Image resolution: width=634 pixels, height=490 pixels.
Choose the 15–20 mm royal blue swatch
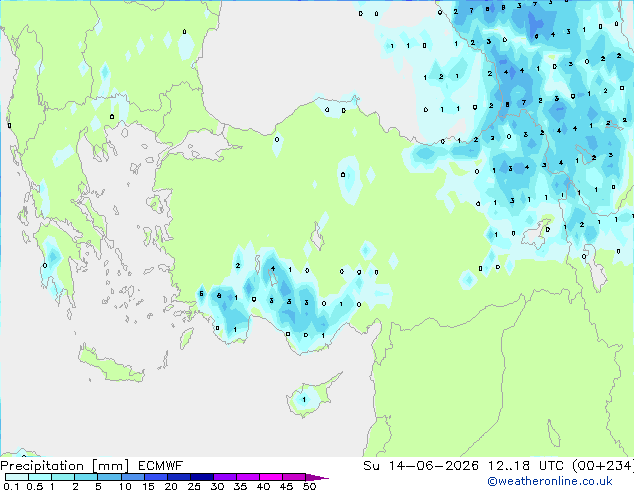pos(155,477)
